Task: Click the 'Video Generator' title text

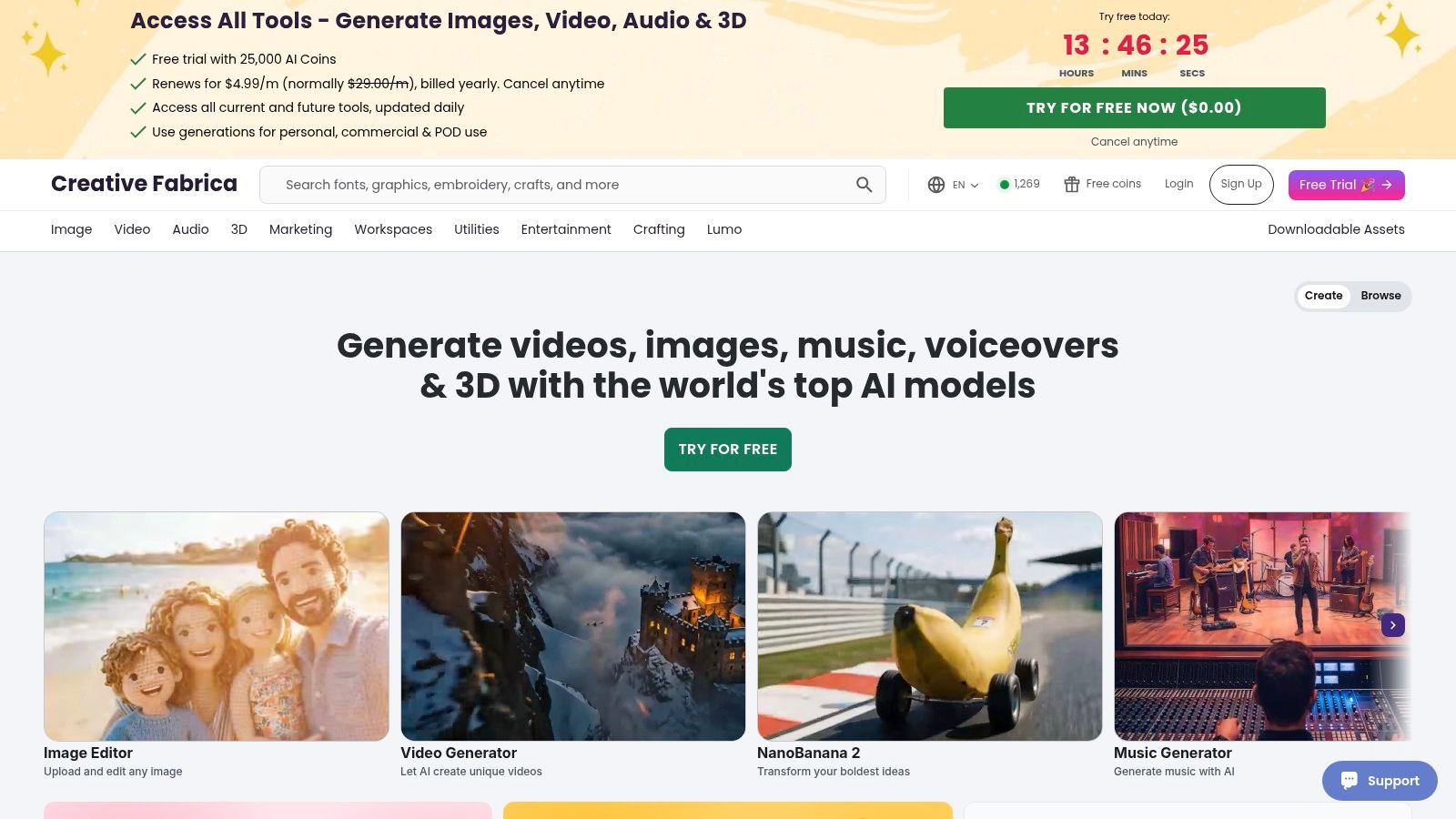Action: (459, 753)
